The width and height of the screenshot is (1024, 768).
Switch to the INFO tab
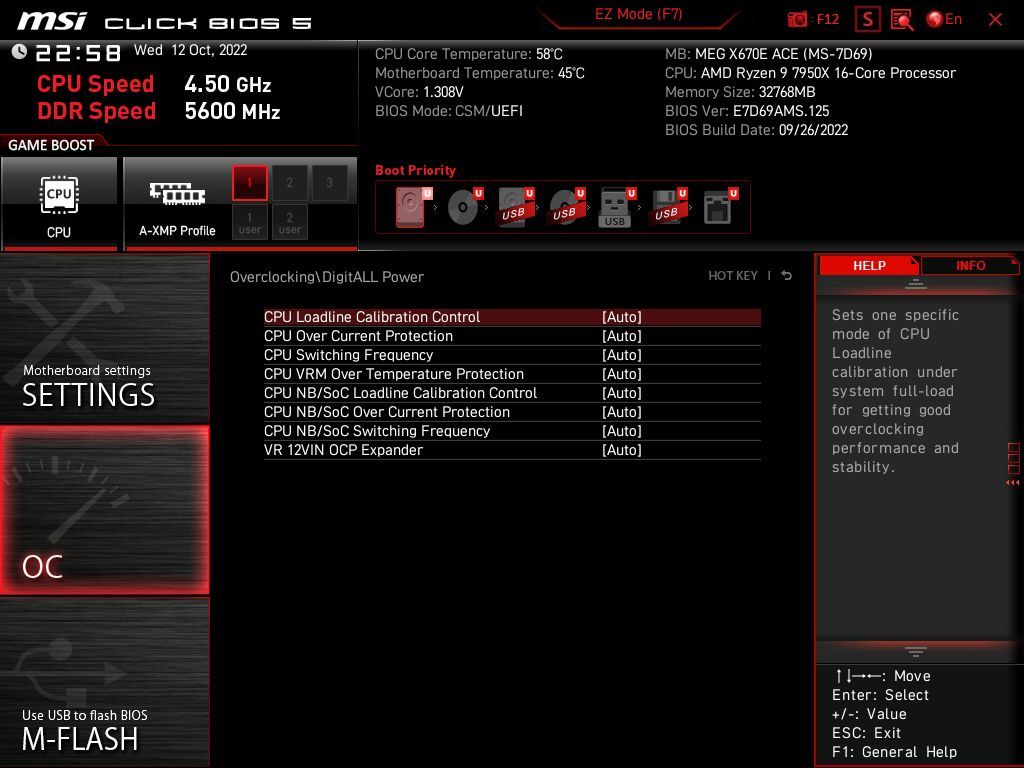pyautogui.click(x=970, y=266)
